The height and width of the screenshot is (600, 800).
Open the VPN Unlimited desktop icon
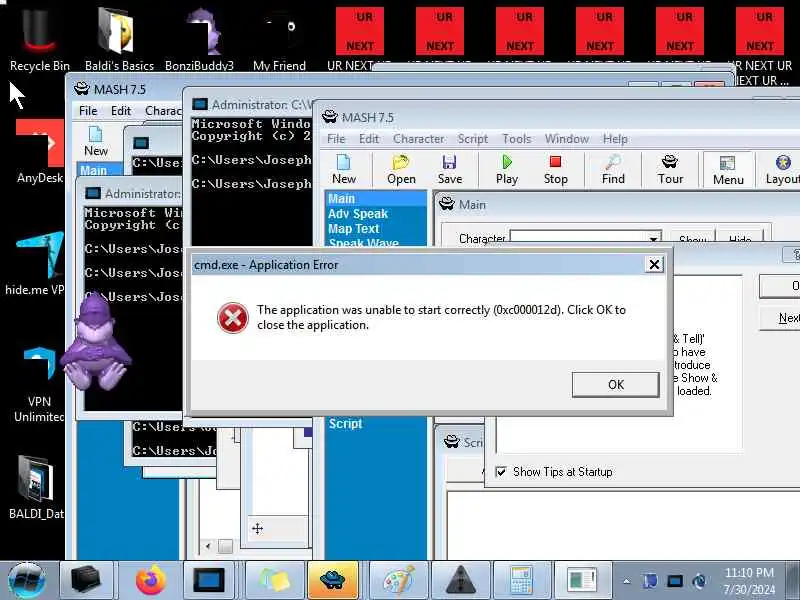(39, 384)
